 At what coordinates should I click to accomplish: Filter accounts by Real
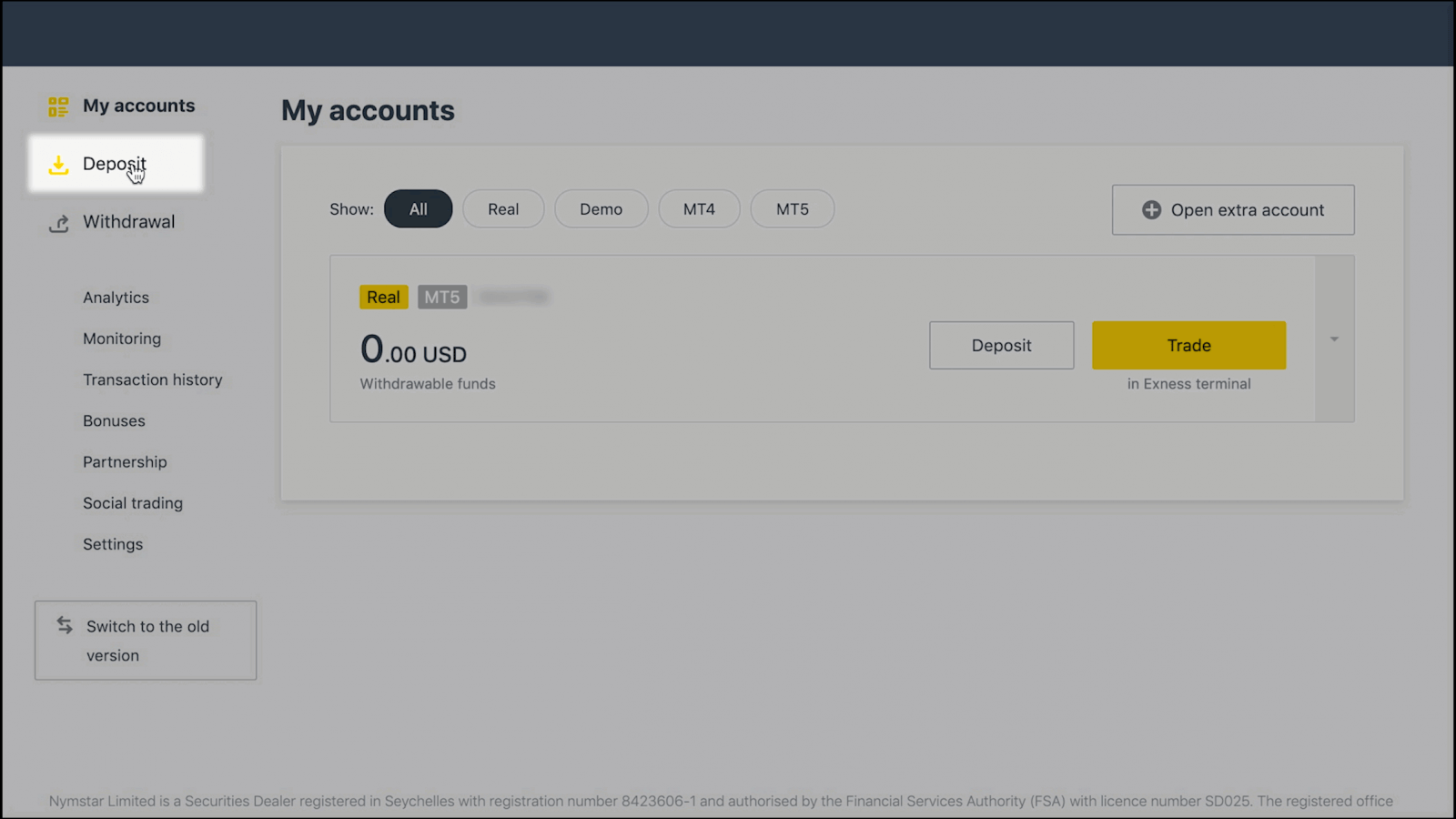click(x=503, y=209)
